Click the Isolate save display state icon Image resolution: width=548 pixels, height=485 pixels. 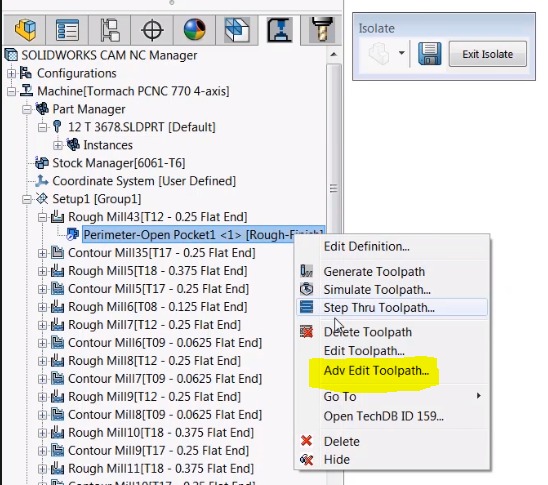click(x=430, y=54)
